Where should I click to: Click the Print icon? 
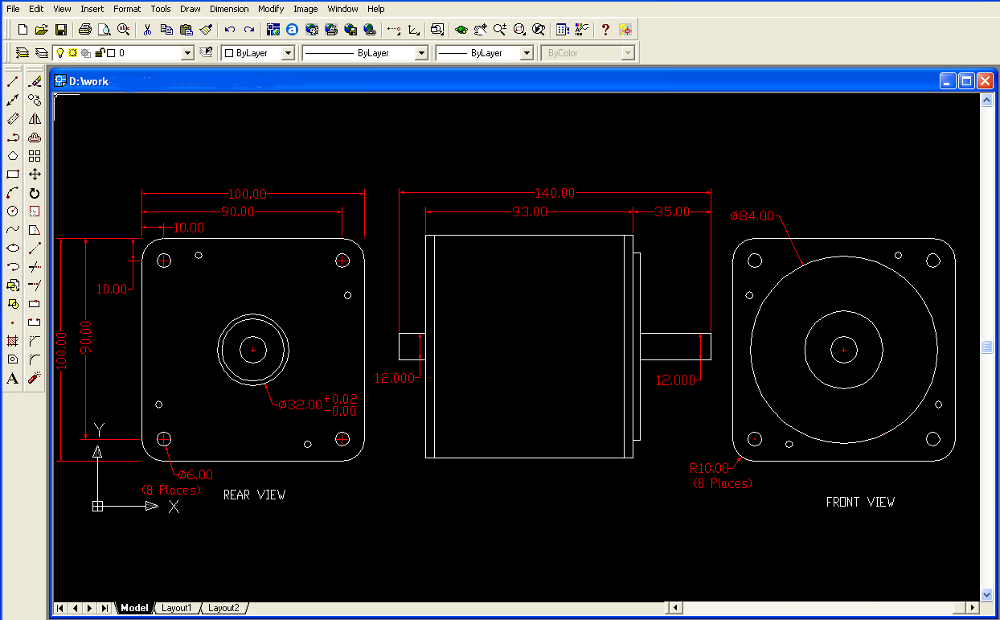[85, 29]
